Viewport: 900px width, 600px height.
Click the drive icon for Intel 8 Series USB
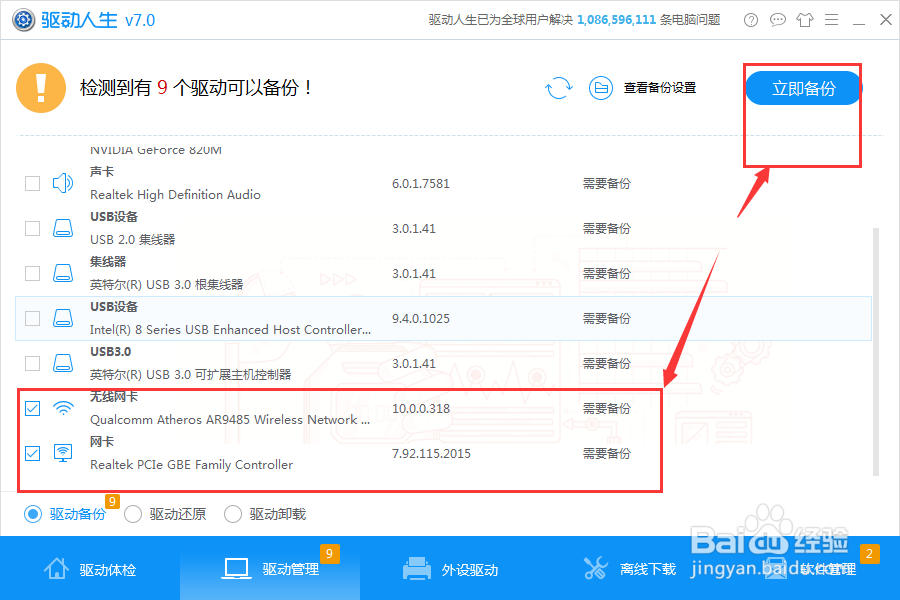[x=63, y=318]
